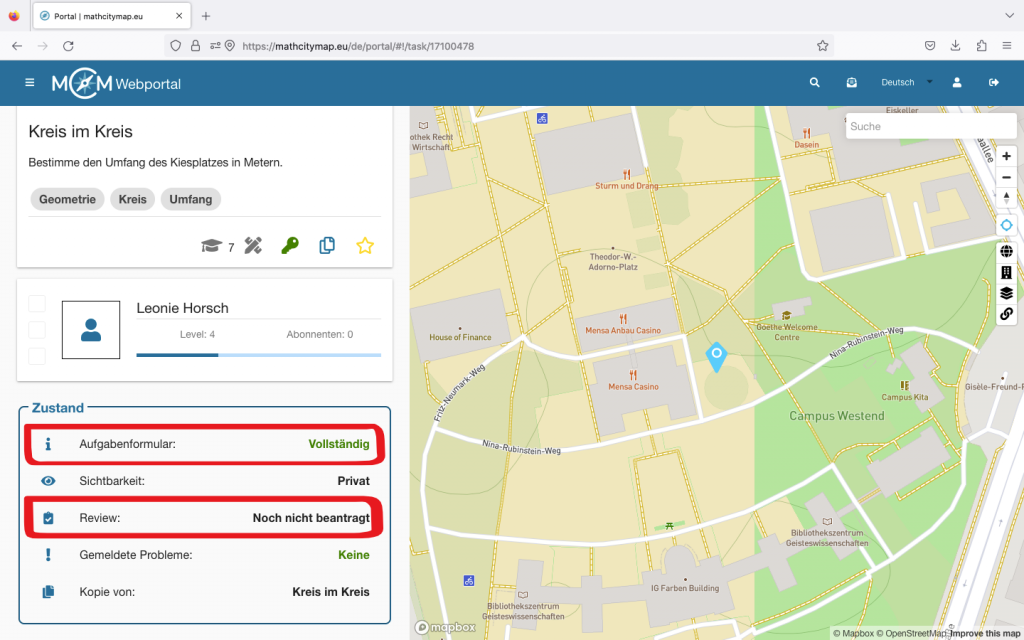Click the logout icon in header
Image resolution: width=1024 pixels, height=640 pixels.
click(994, 83)
